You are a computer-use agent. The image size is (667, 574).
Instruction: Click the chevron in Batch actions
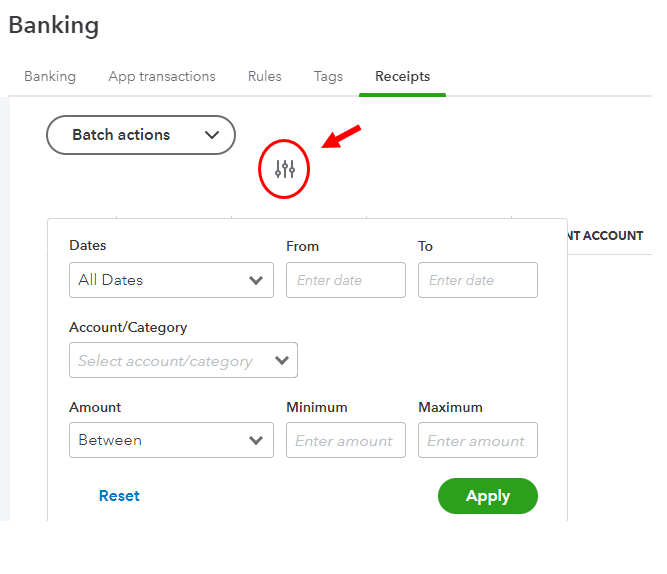pos(211,135)
